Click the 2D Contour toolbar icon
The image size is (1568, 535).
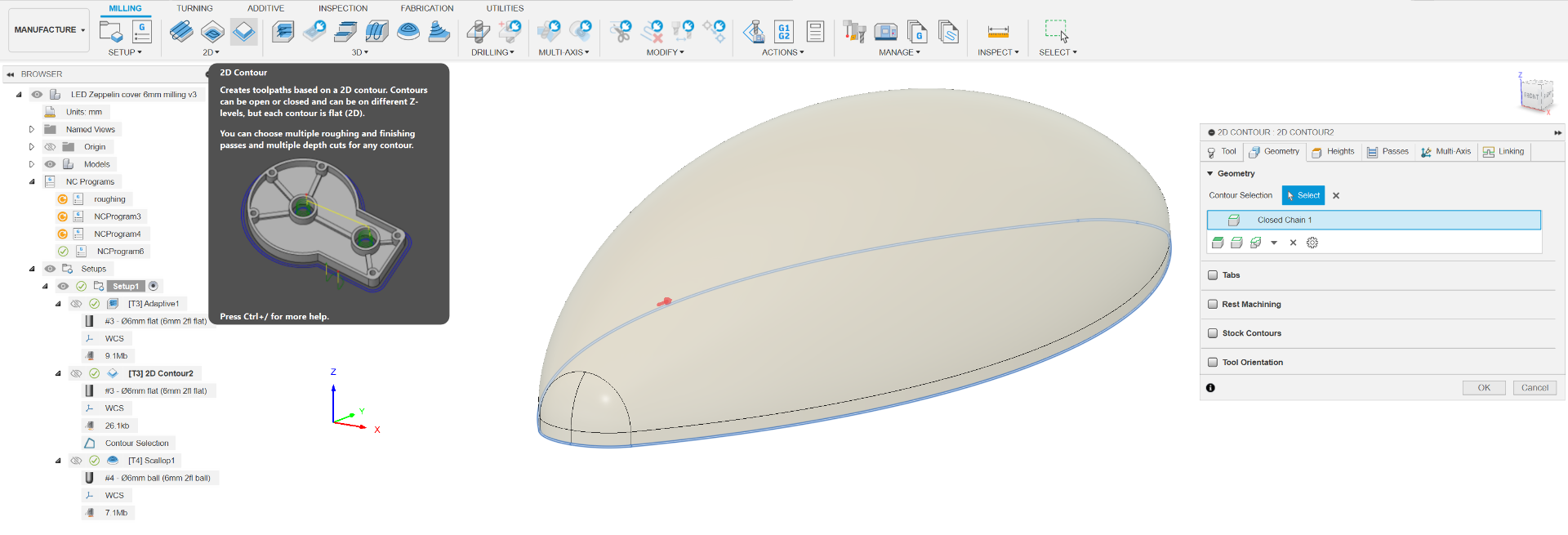tap(243, 32)
